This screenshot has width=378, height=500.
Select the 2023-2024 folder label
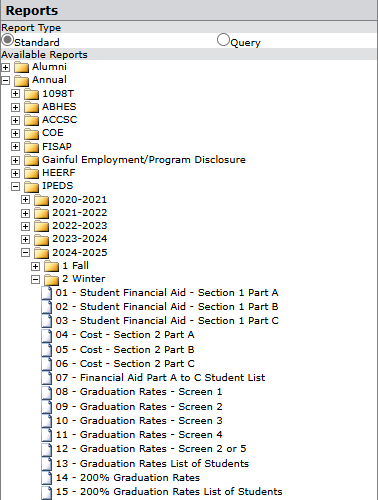[80, 239]
